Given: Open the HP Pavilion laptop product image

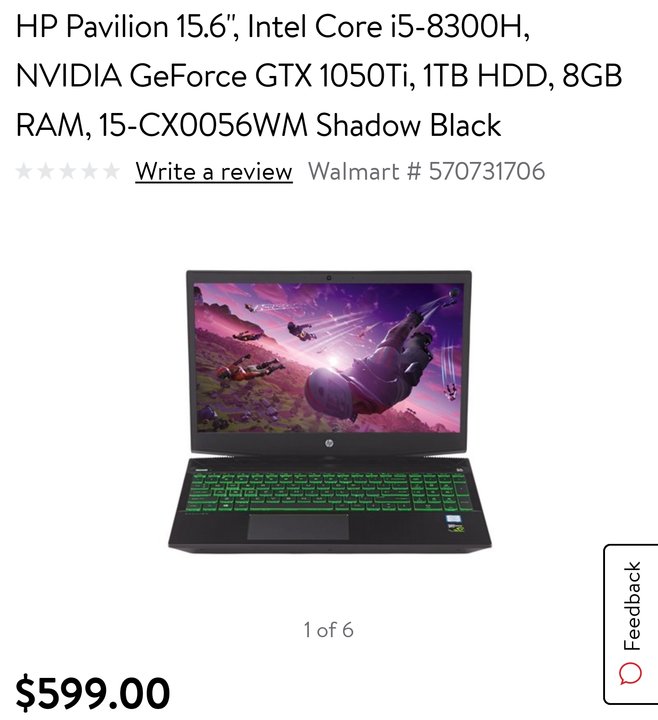Looking at the screenshot, I should [x=329, y=410].
